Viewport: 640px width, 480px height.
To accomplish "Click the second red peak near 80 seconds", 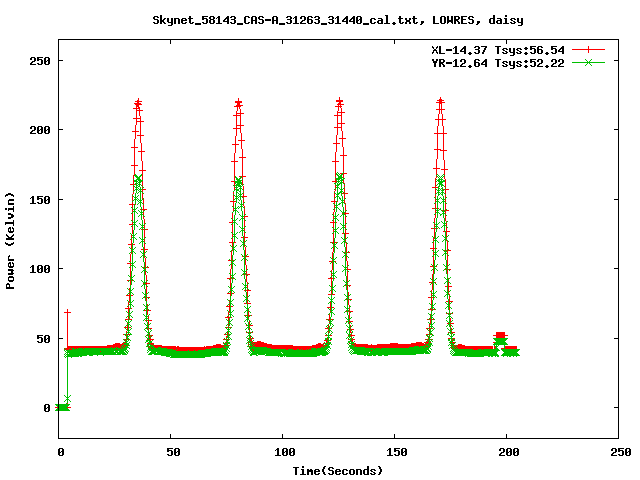I will tap(238, 102).
